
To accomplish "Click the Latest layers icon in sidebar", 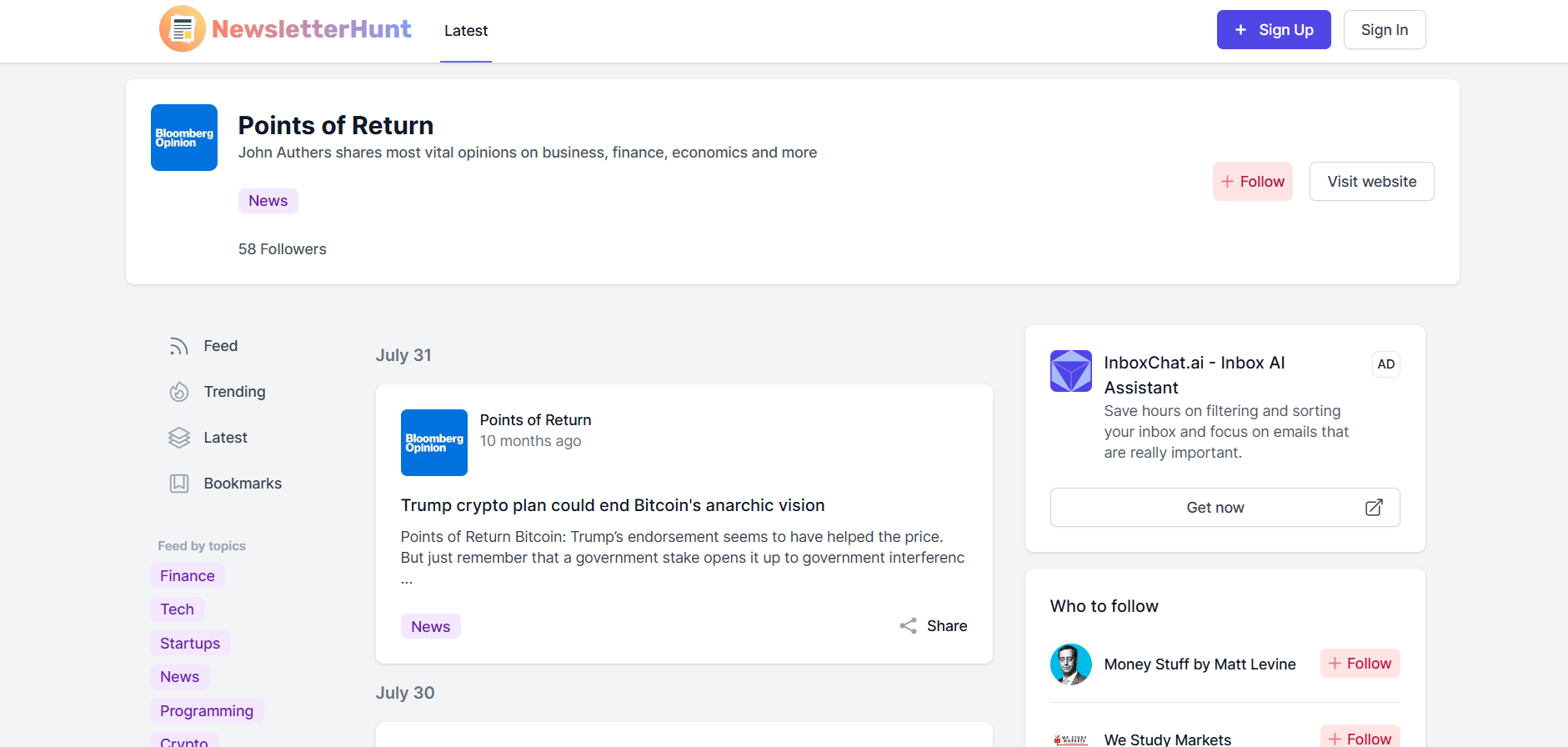I will 179,438.
